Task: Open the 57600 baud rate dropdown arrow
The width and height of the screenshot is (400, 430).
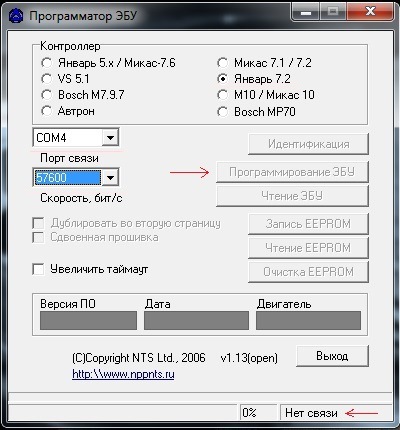Action: click(x=110, y=177)
